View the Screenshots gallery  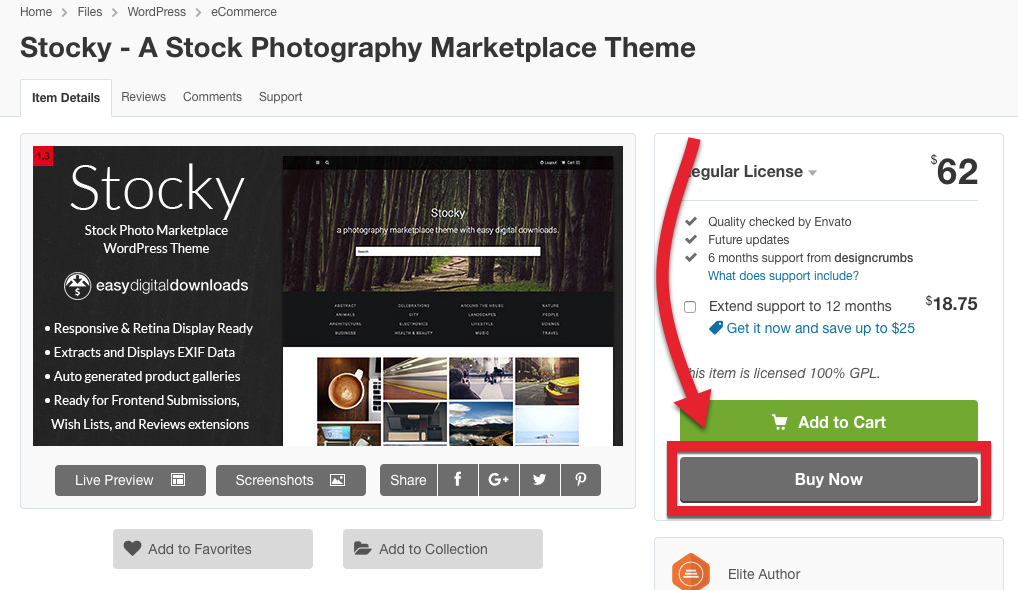click(x=291, y=480)
